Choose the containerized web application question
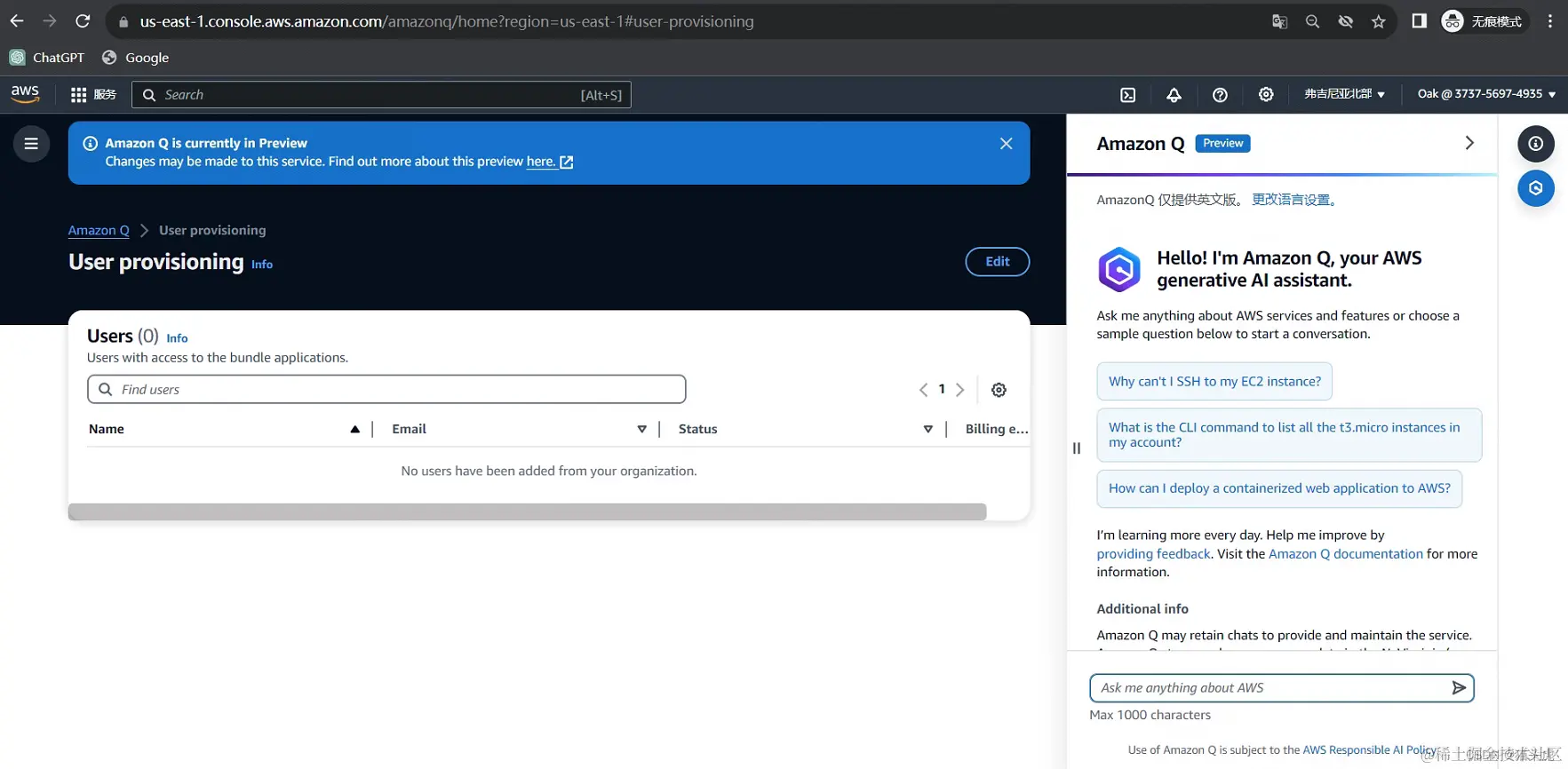The width and height of the screenshot is (1568, 769). tap(1279, 488)
